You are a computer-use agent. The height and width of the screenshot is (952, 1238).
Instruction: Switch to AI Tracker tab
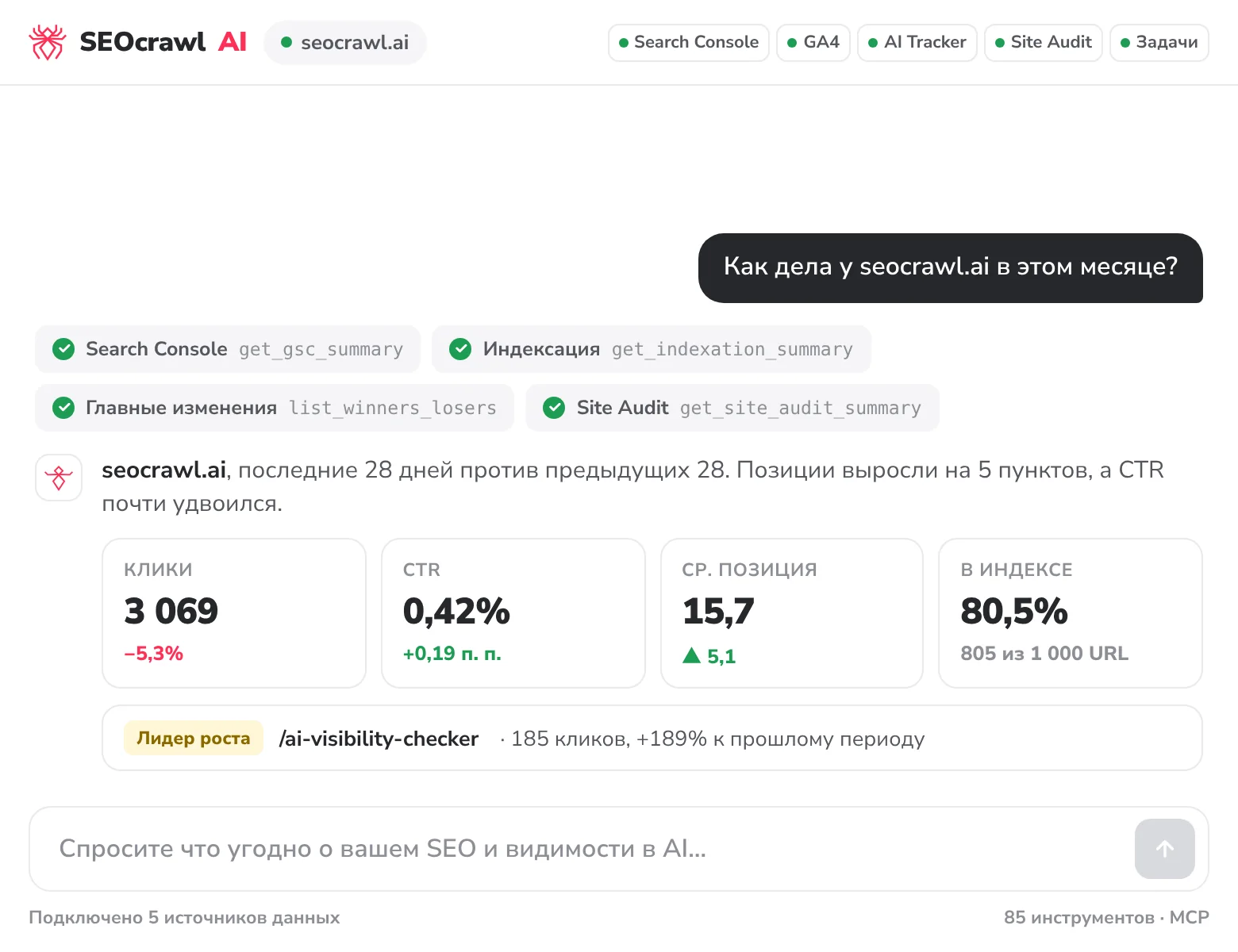pos(917,42)
